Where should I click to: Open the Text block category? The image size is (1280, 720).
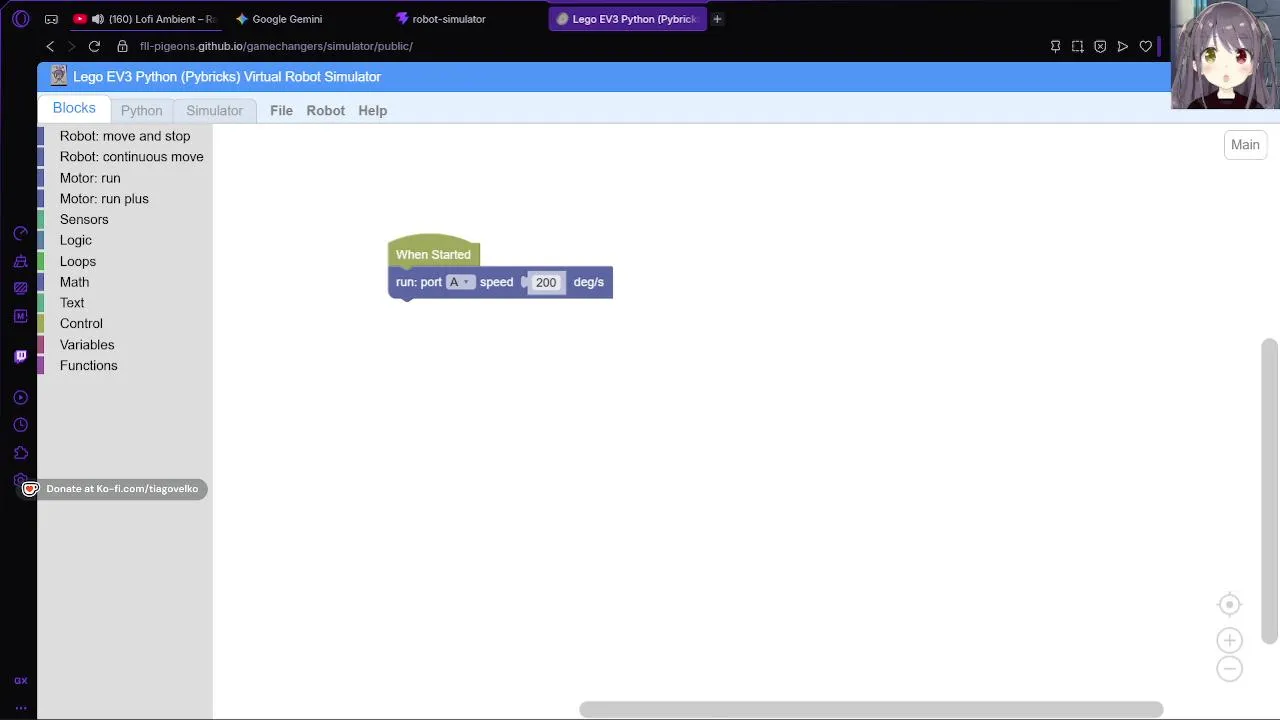pos(125,303)
